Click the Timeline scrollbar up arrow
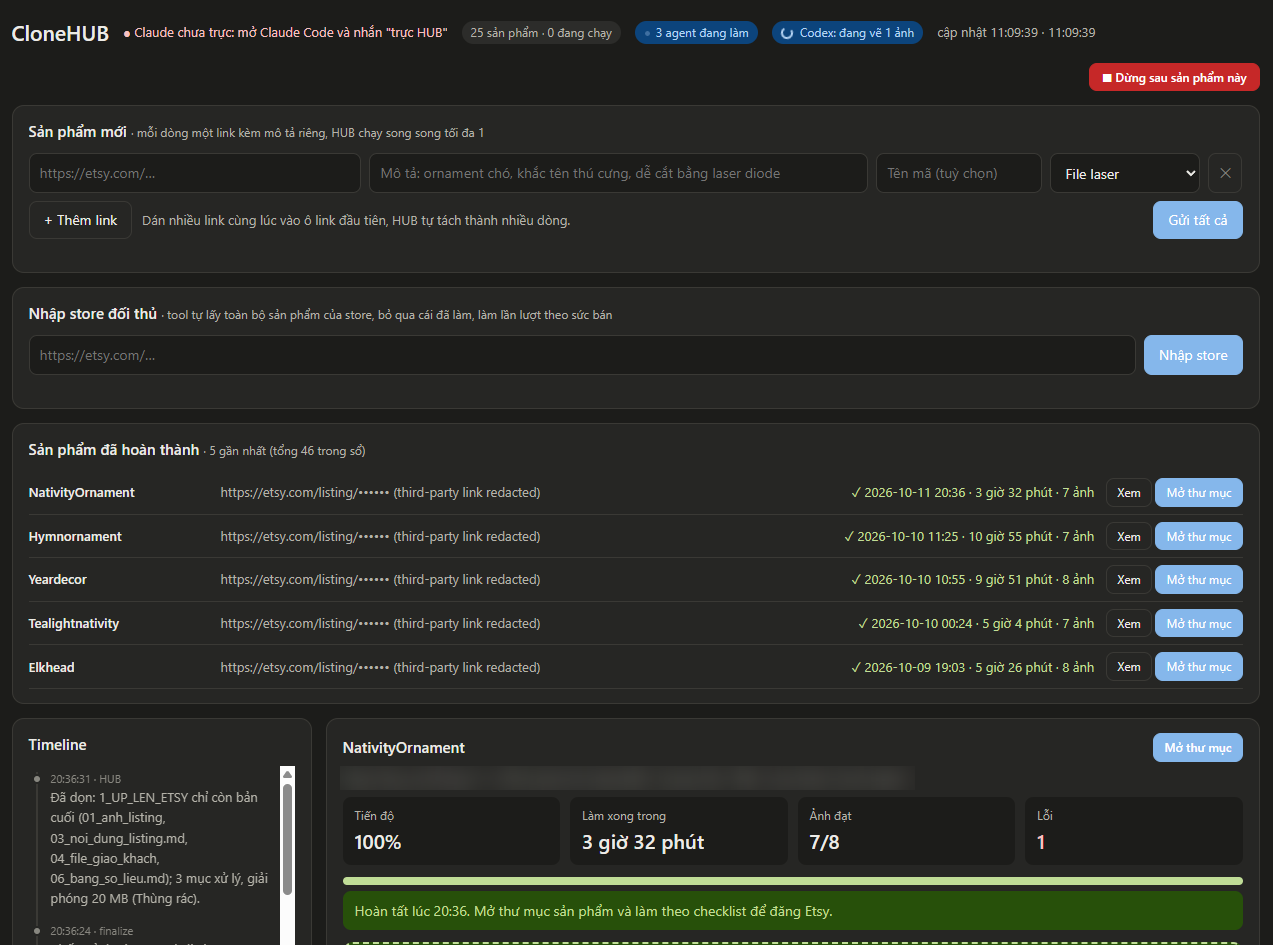The width and height of the screenshot is (1273, 945). pyautogui.click(x=288, y=774)
